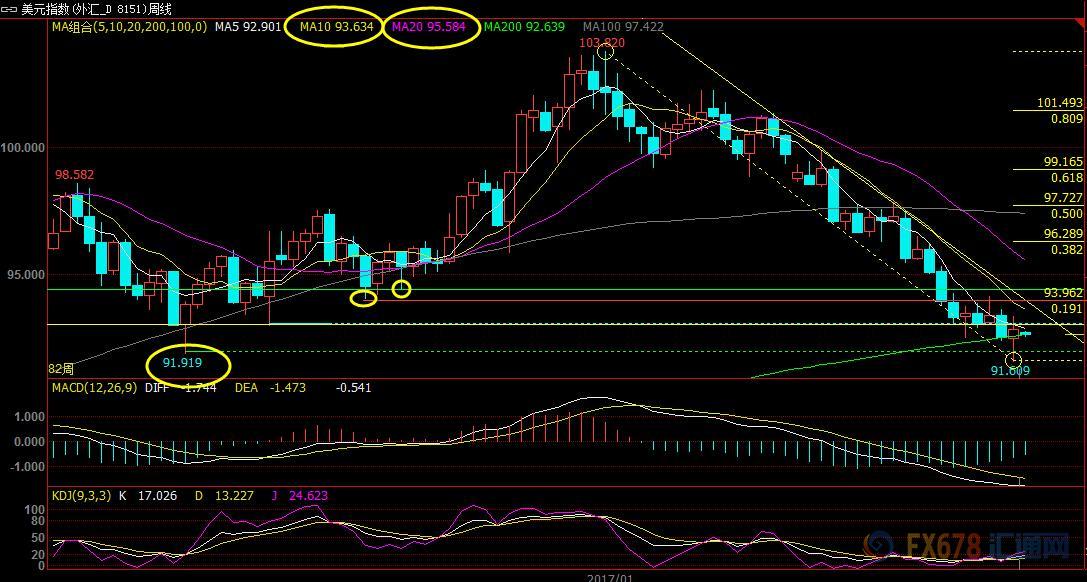Click the MACD histogram value -0.541
Image resolution: width=1087 pixels, height=582 pixels.
[x=354, y=388]
